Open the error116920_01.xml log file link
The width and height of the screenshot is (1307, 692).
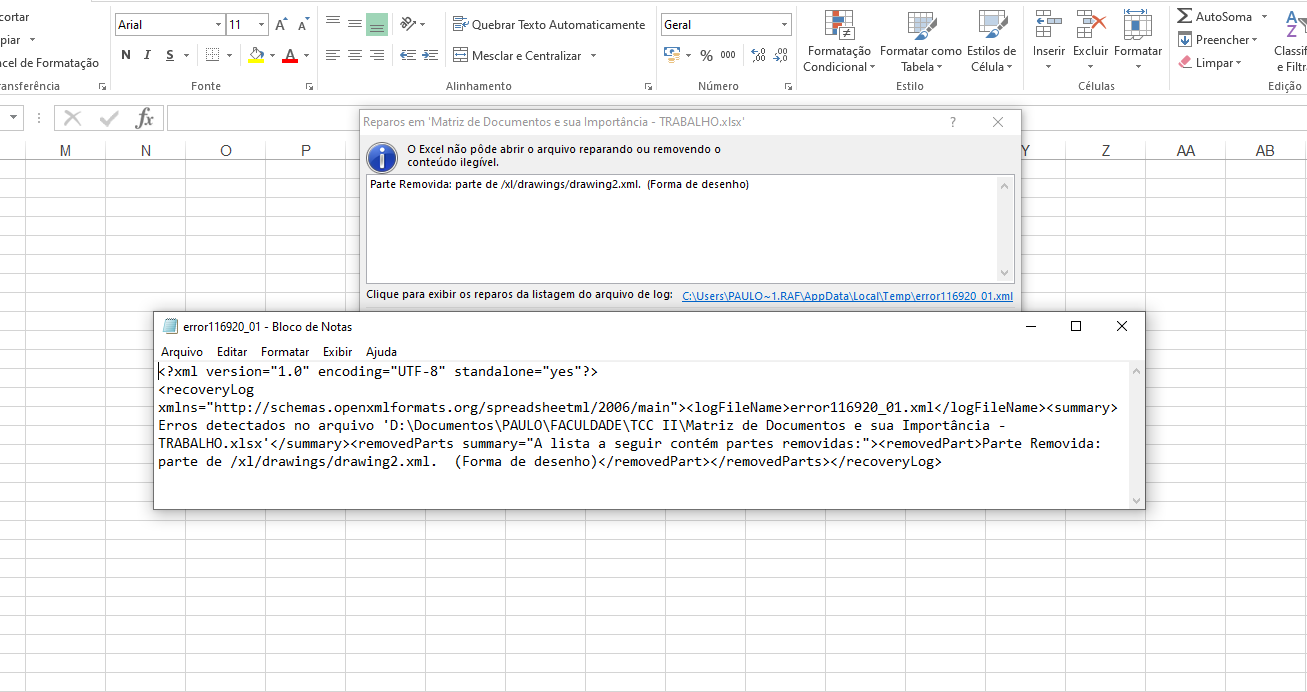[847, 296]
